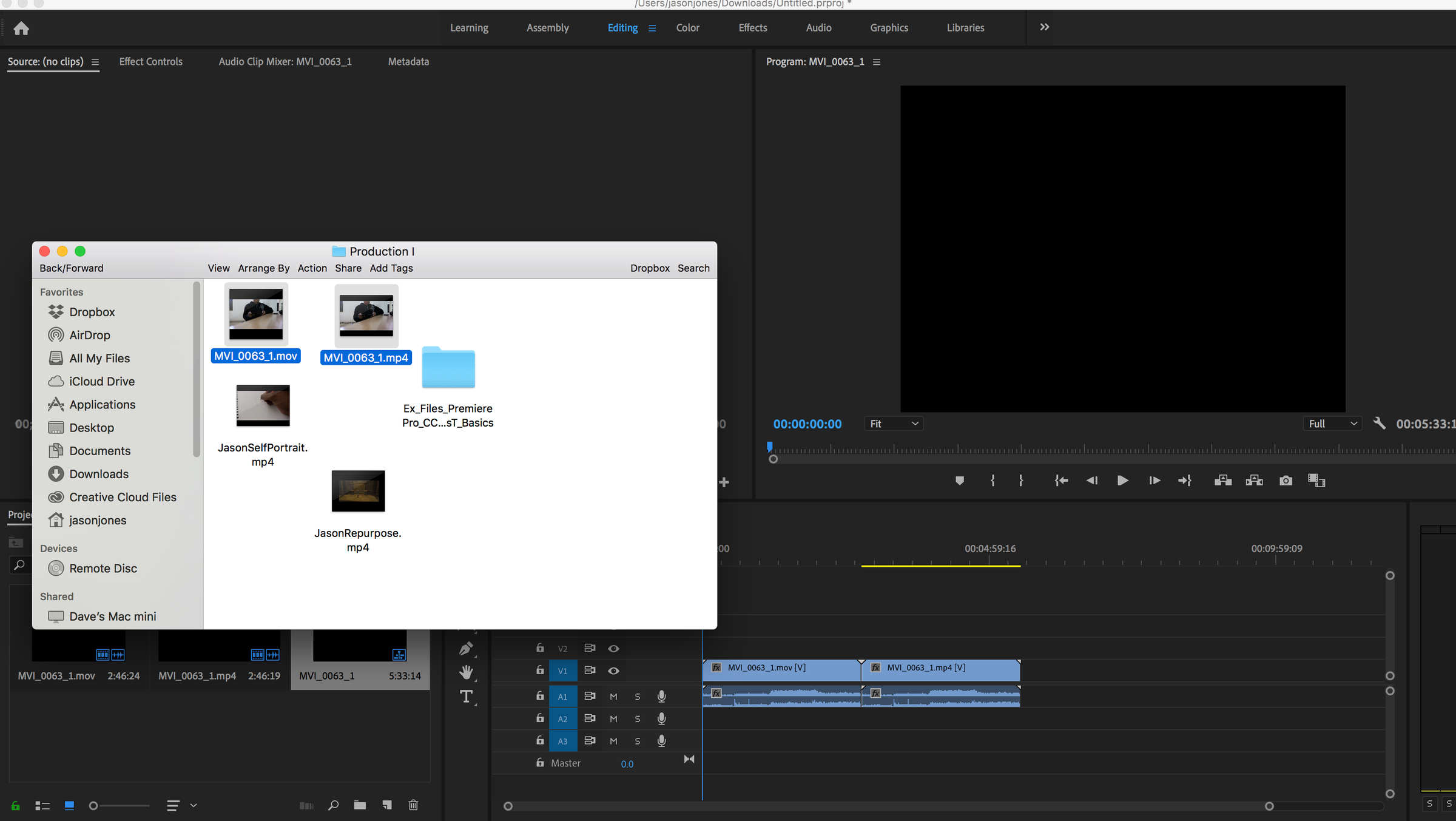This screenshot has height=821, width=1456.
Task: Click the Program monitor playhead
Action: click(x=769, y=447)
